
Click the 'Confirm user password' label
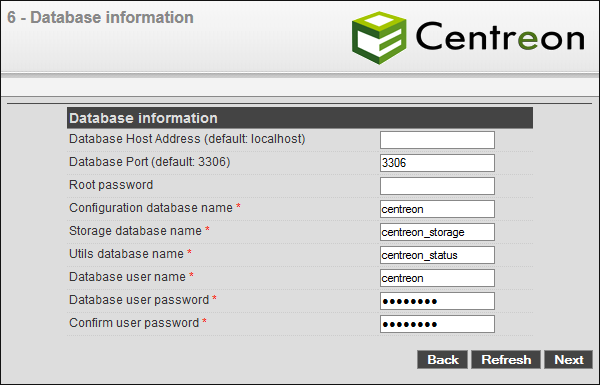[x=134, y=323]
